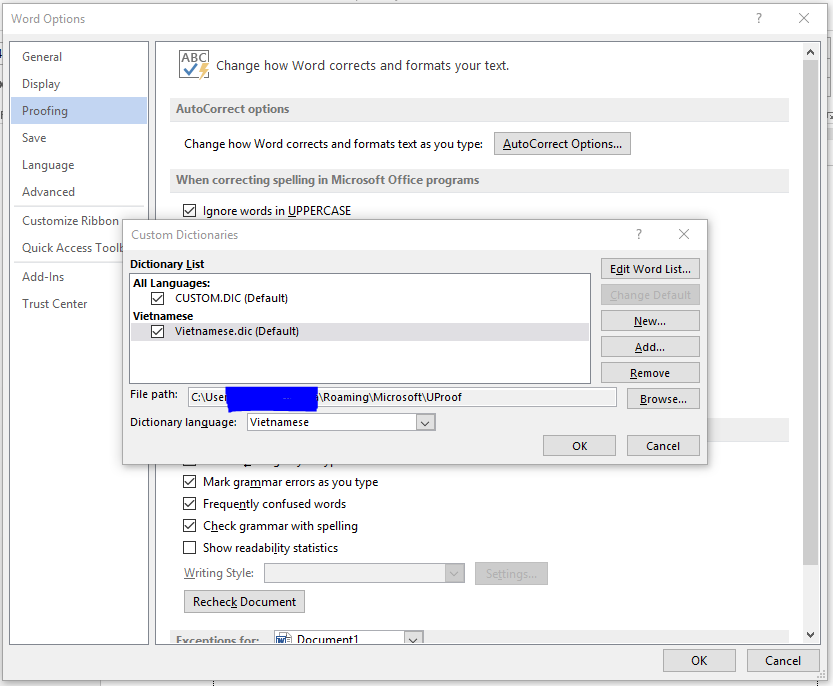Click the Edit Word List button
Viewport: 833px width, 686px height.
[x=650, y=269]
